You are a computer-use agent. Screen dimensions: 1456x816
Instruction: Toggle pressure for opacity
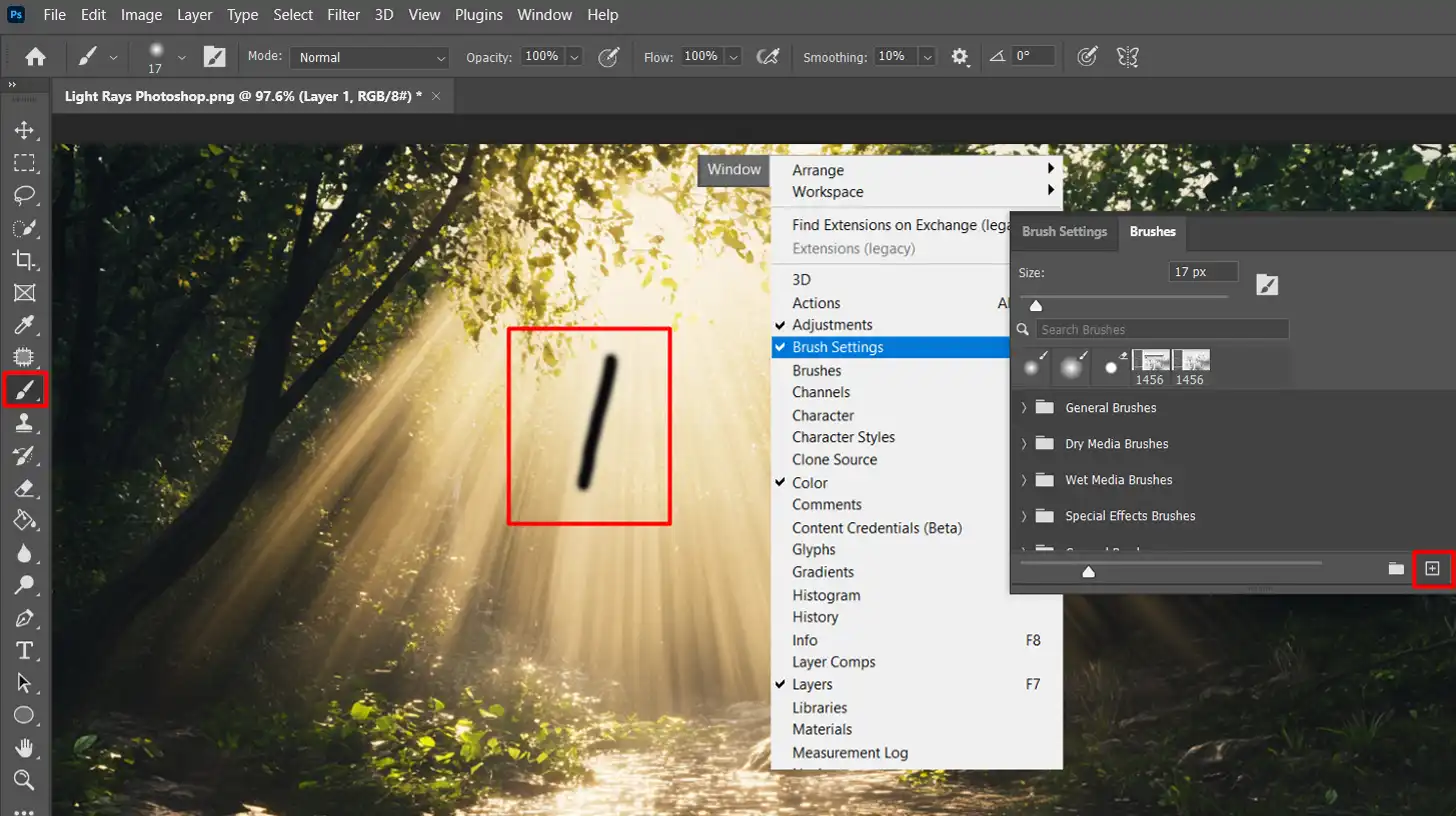pos(608,57)
